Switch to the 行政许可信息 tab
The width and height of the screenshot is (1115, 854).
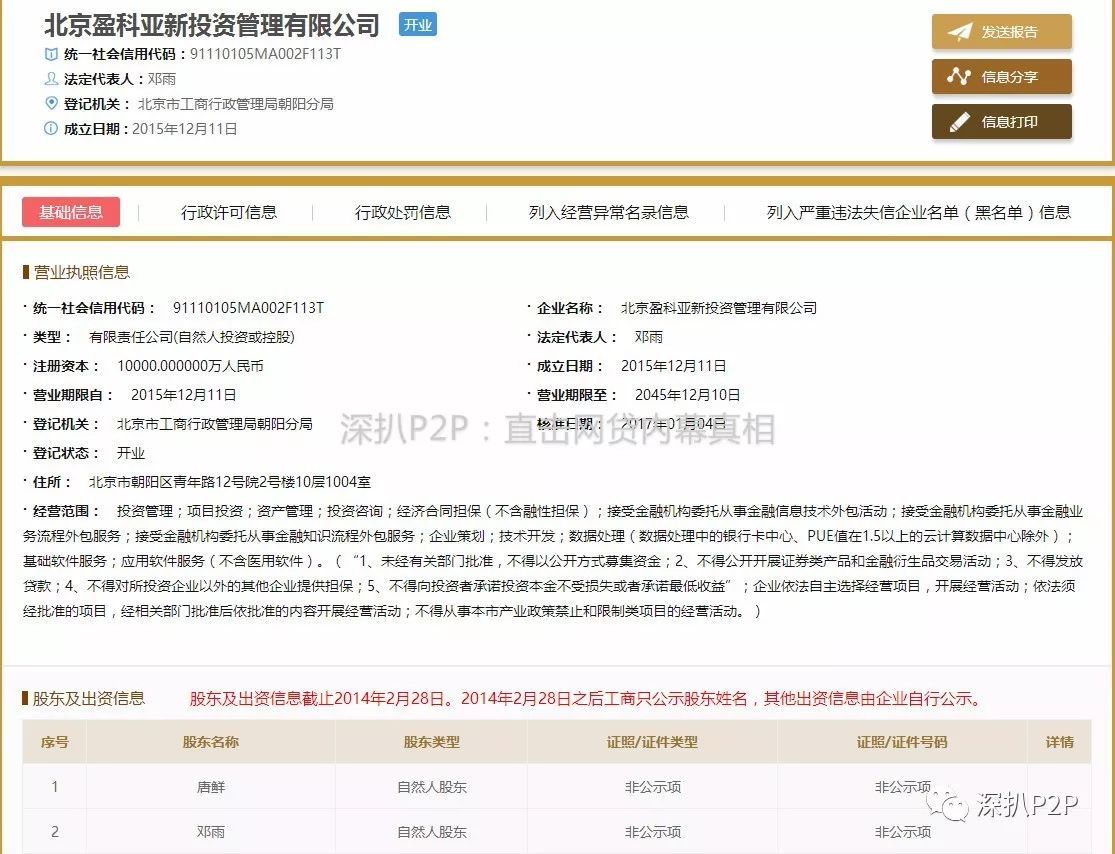(x=229, y=212)
